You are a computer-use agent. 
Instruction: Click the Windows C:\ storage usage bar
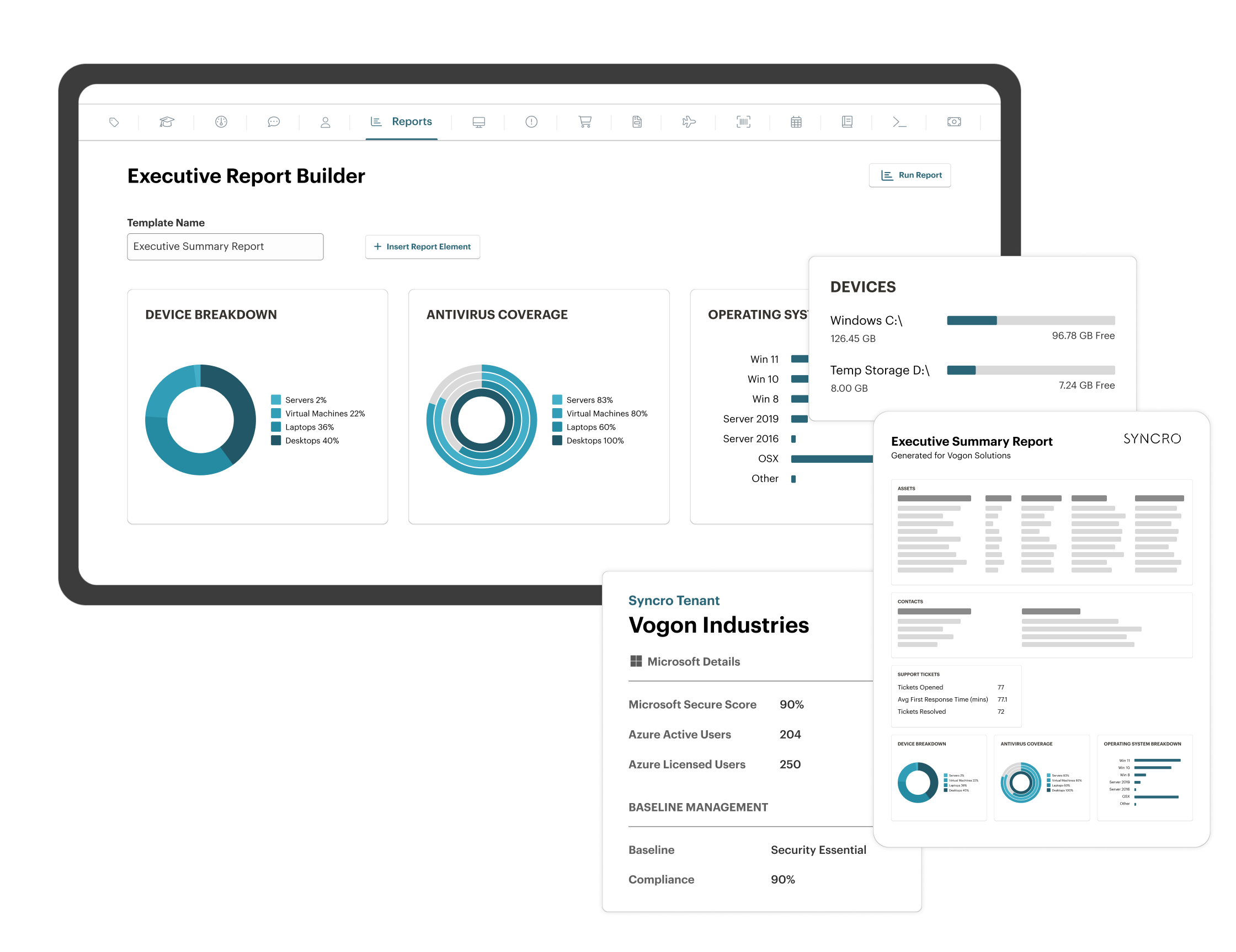(1031, 320)
